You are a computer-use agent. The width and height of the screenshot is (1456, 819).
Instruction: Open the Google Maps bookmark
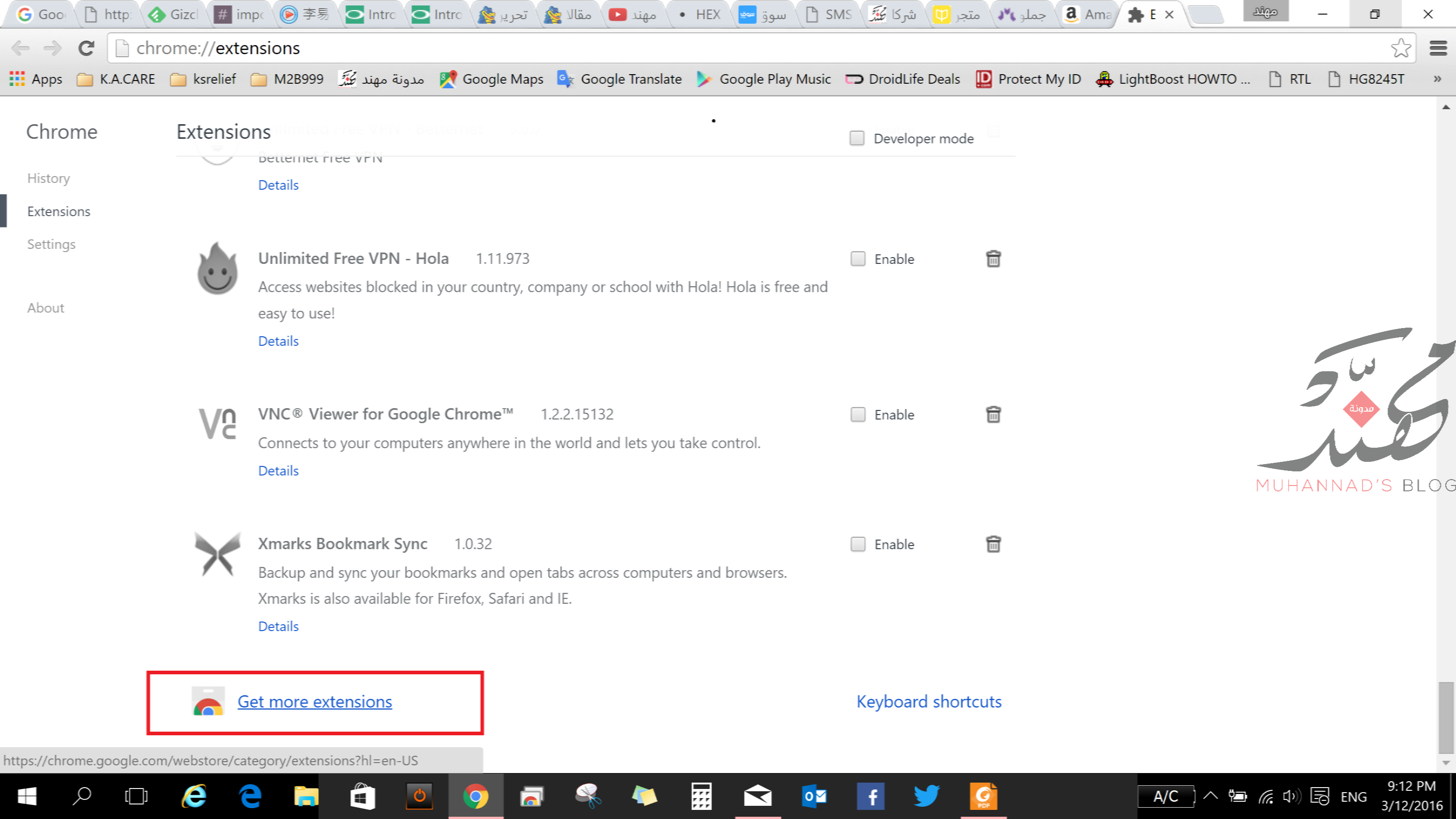(x=491, y=79)
